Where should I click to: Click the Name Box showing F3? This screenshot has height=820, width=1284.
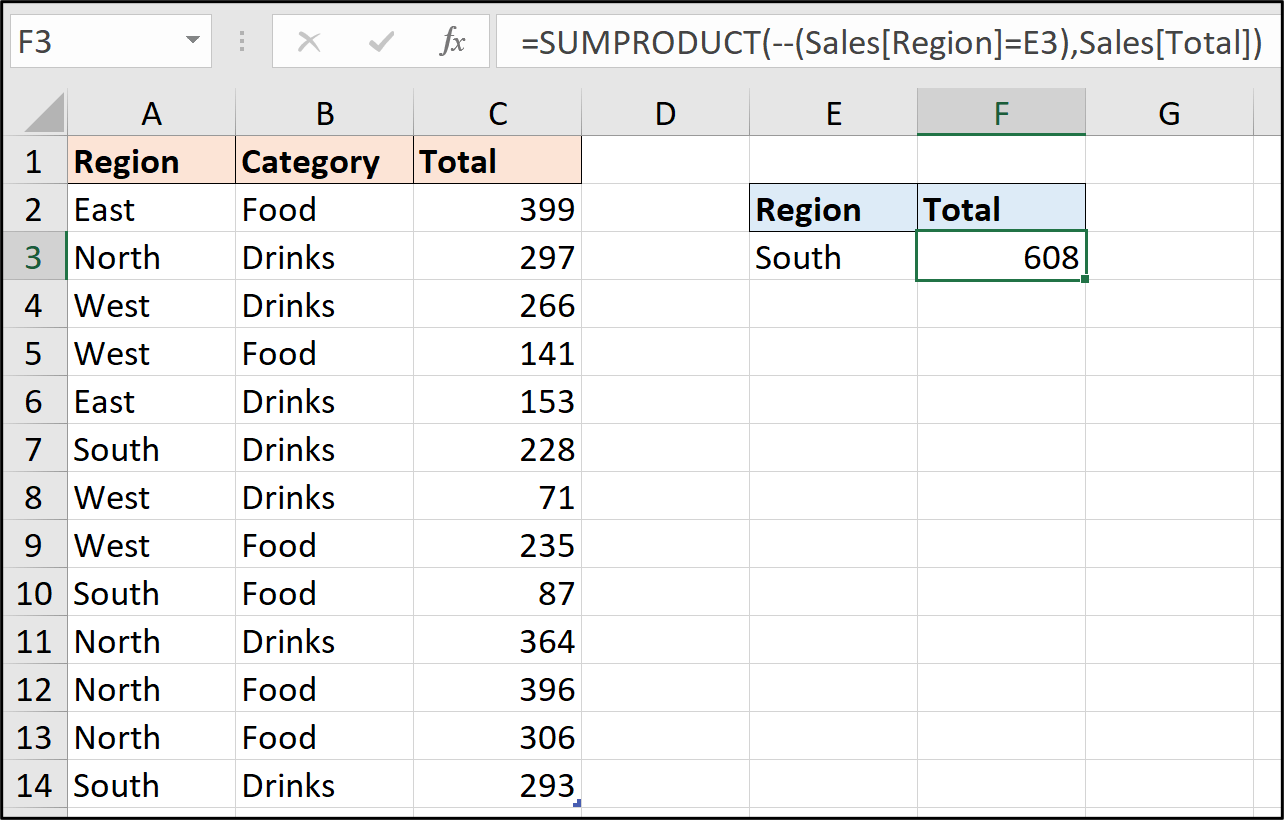(x=100, y=41)
